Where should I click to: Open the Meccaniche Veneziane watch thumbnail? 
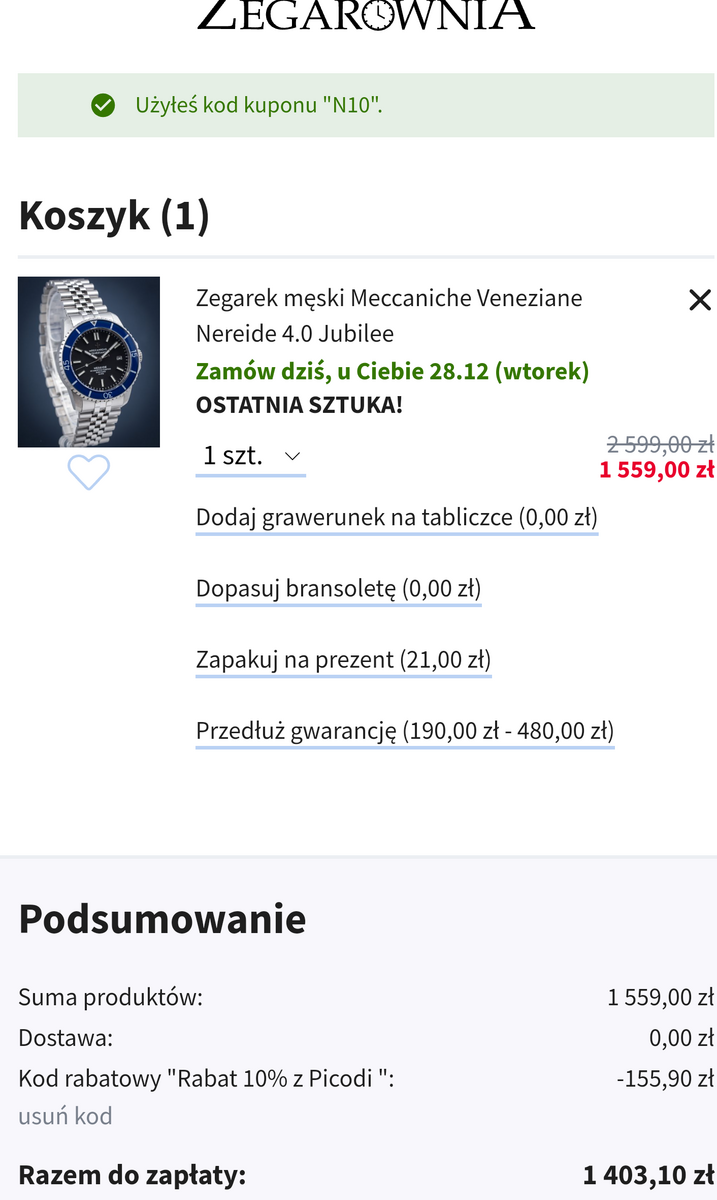pyautogui.click(x=89, y=362)
